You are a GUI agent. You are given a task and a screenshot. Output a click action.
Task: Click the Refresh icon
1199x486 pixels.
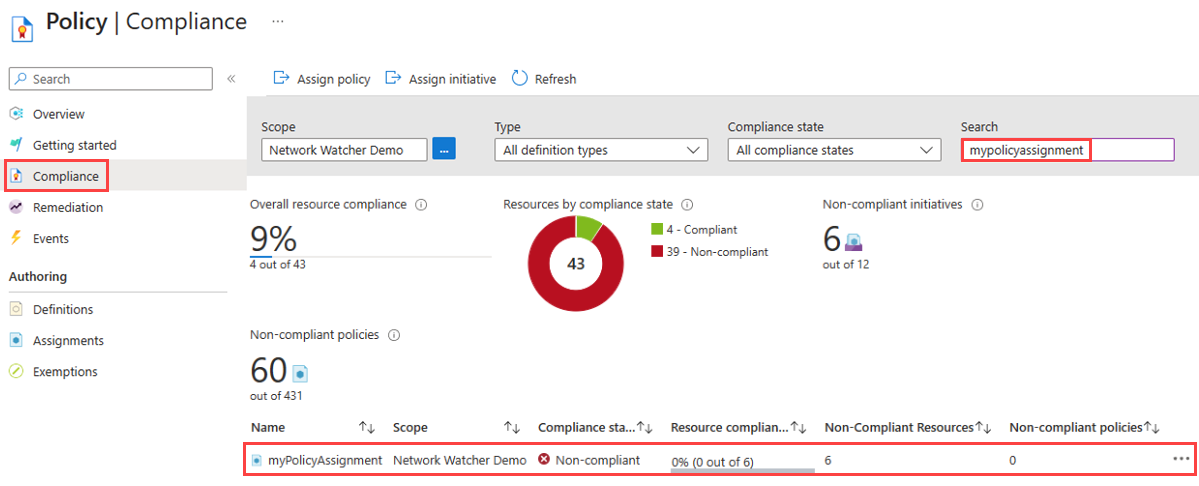click(520, 78)
